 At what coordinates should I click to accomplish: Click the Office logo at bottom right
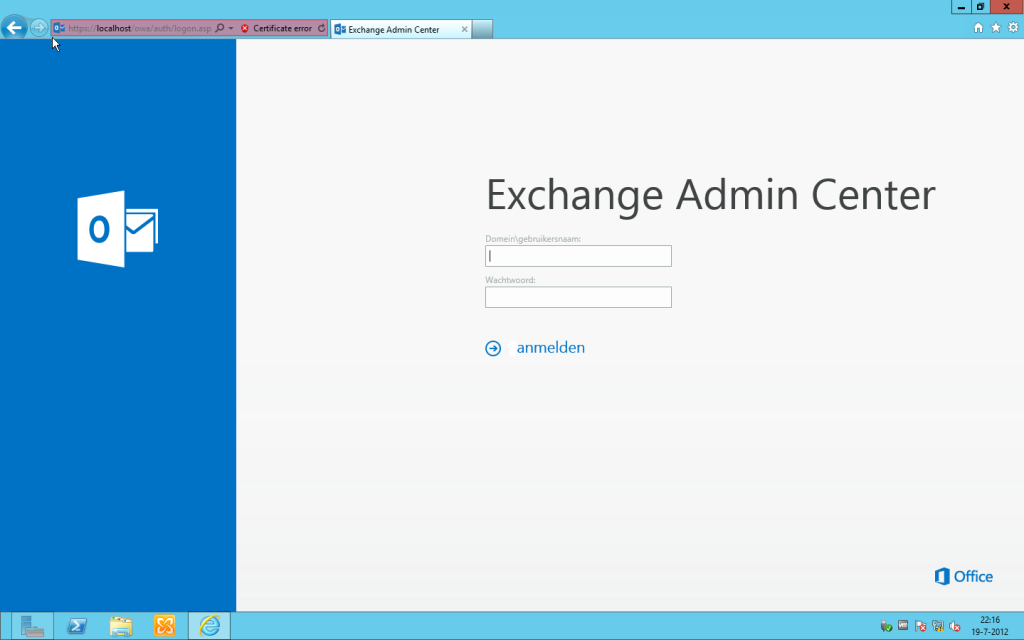(x=964, y=576)
